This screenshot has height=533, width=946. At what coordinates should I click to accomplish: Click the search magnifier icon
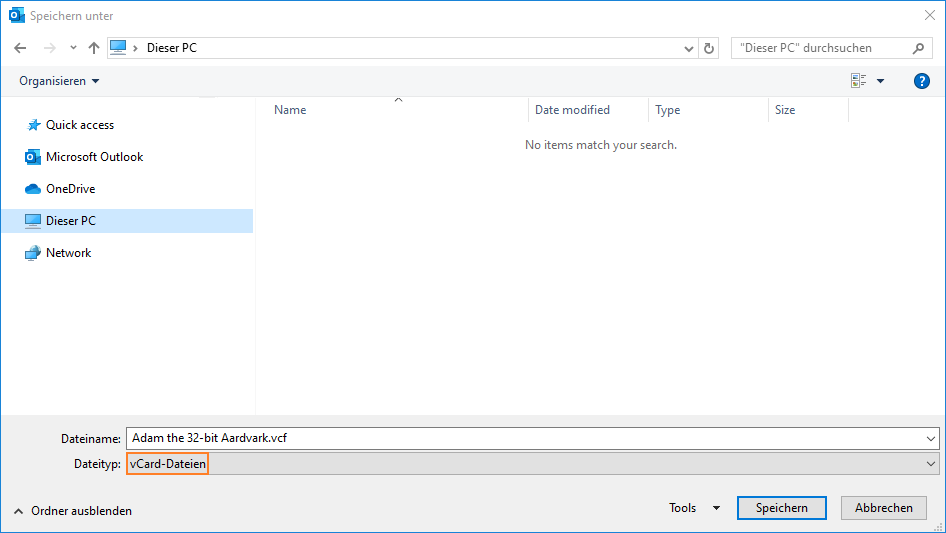coord(918,48)
